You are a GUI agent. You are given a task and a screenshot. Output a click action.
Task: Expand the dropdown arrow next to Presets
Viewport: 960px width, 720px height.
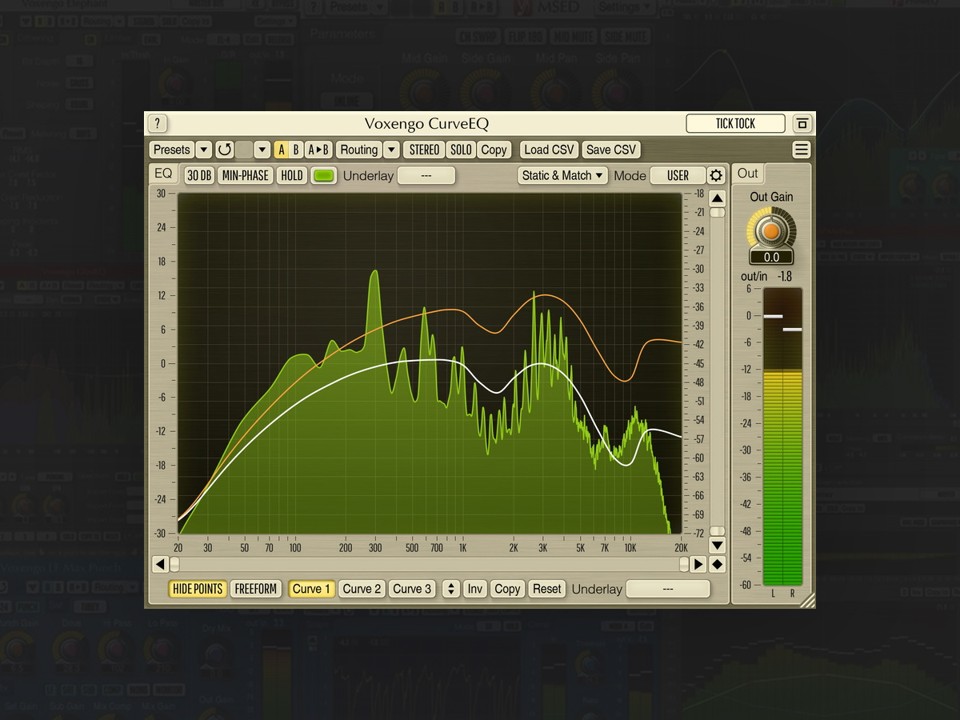[x=204, y=150]
